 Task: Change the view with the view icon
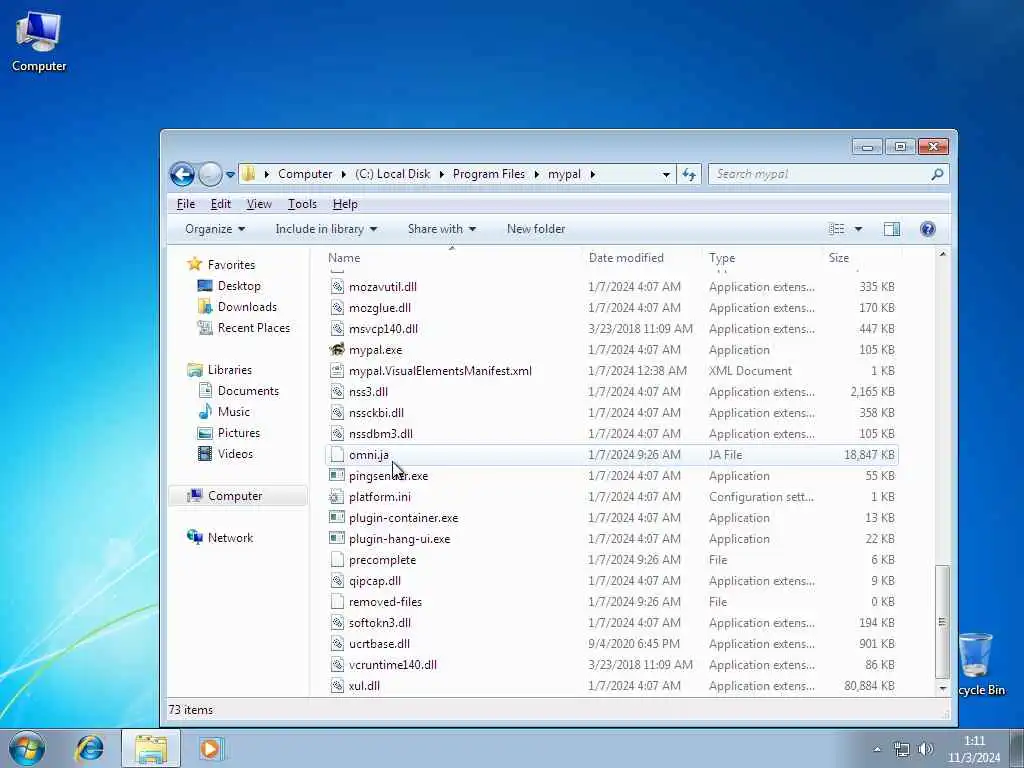837,229
